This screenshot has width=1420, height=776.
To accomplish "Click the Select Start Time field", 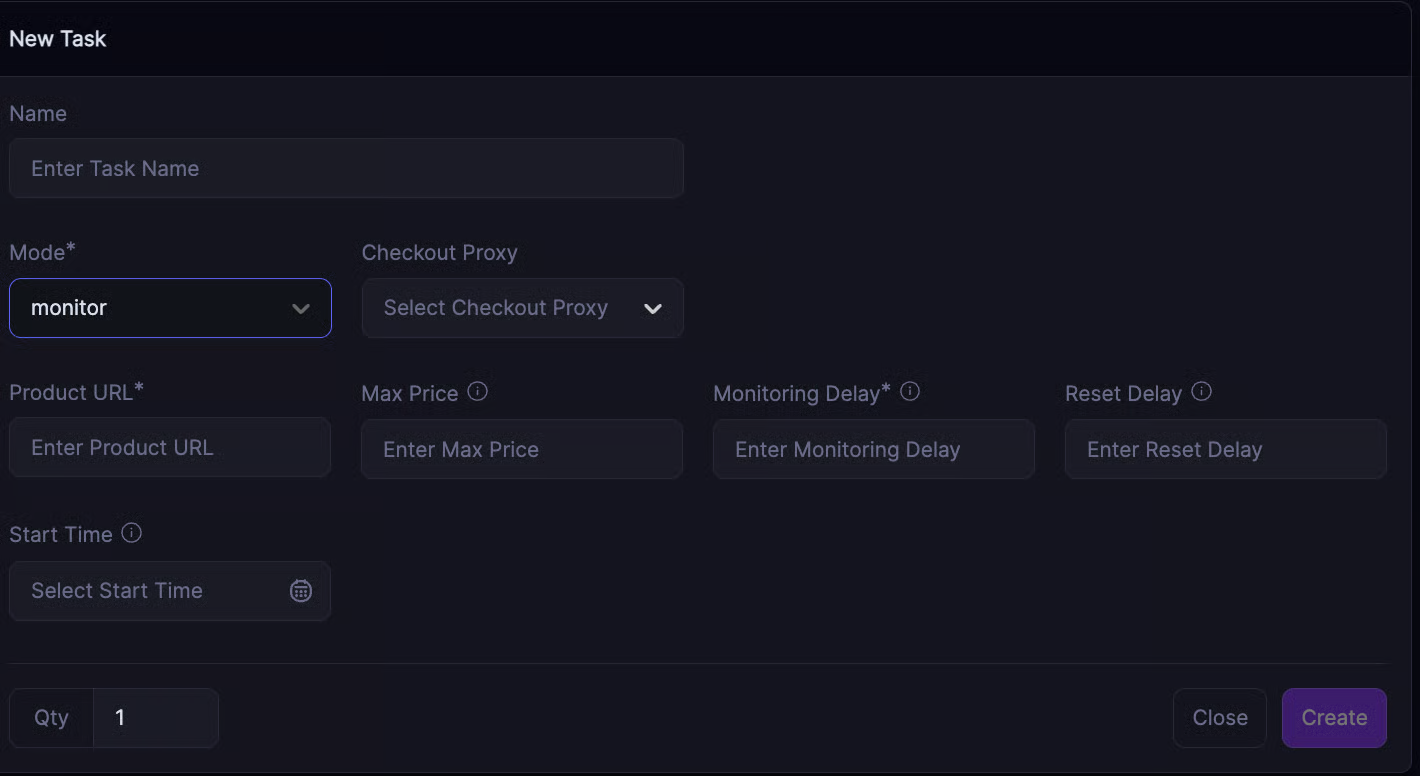I will (x=150, y=591).
